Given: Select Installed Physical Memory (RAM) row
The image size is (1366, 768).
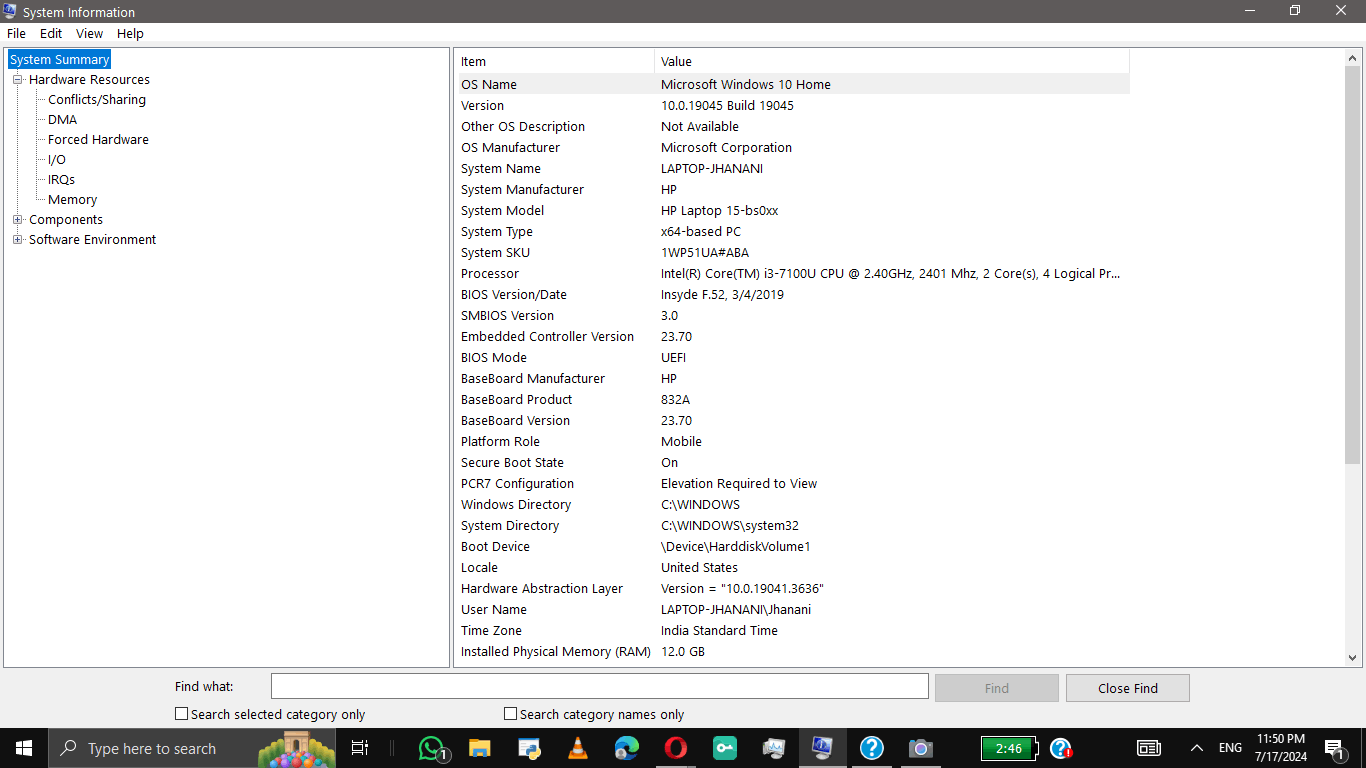Looking at the screenshot, I should 794,651.
